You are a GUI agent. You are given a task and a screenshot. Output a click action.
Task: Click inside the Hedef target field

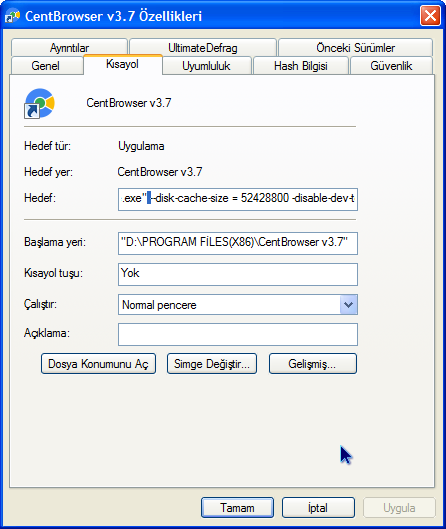click(238, 199)
